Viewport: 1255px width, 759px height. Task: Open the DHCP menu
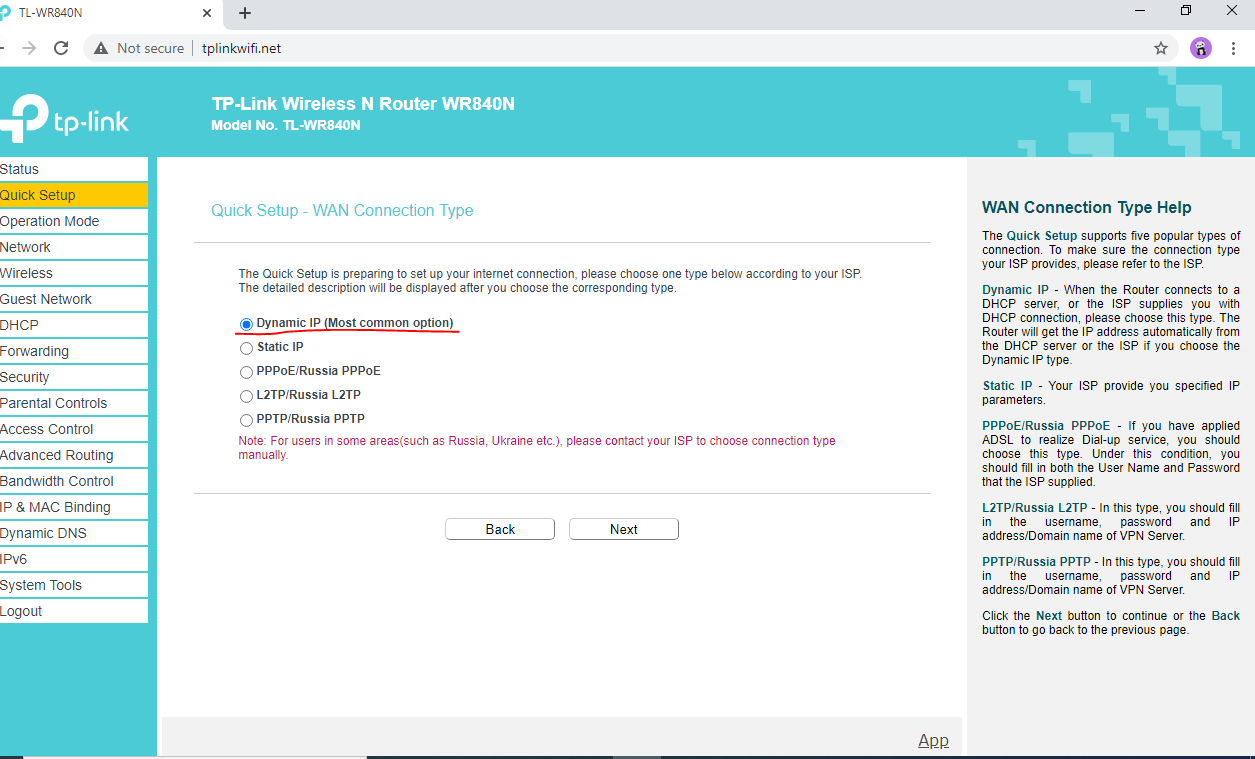click(74, 325)
